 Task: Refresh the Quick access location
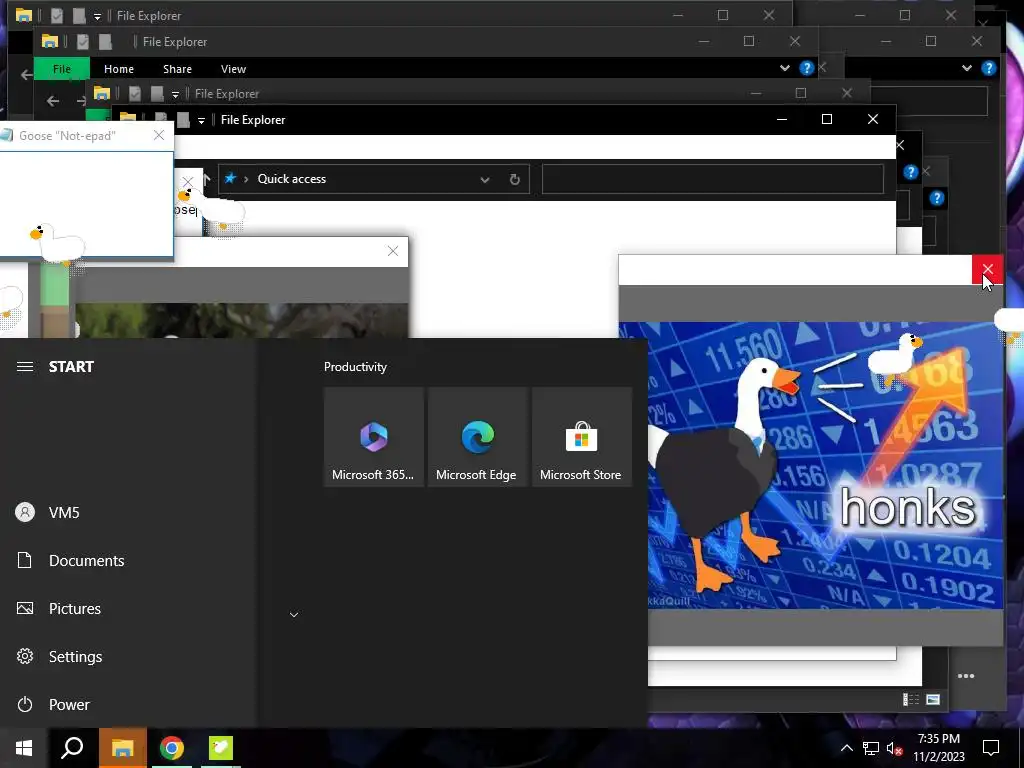coord(515,180)
